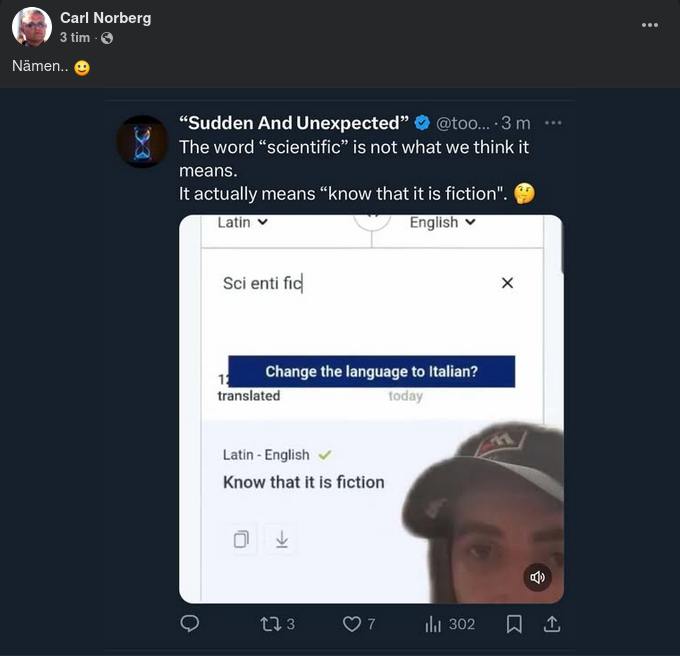Open Carl Norberg's profile name link
Image resolution: width=680 pixels, height=656 pixels.
(x=105, y=18)
